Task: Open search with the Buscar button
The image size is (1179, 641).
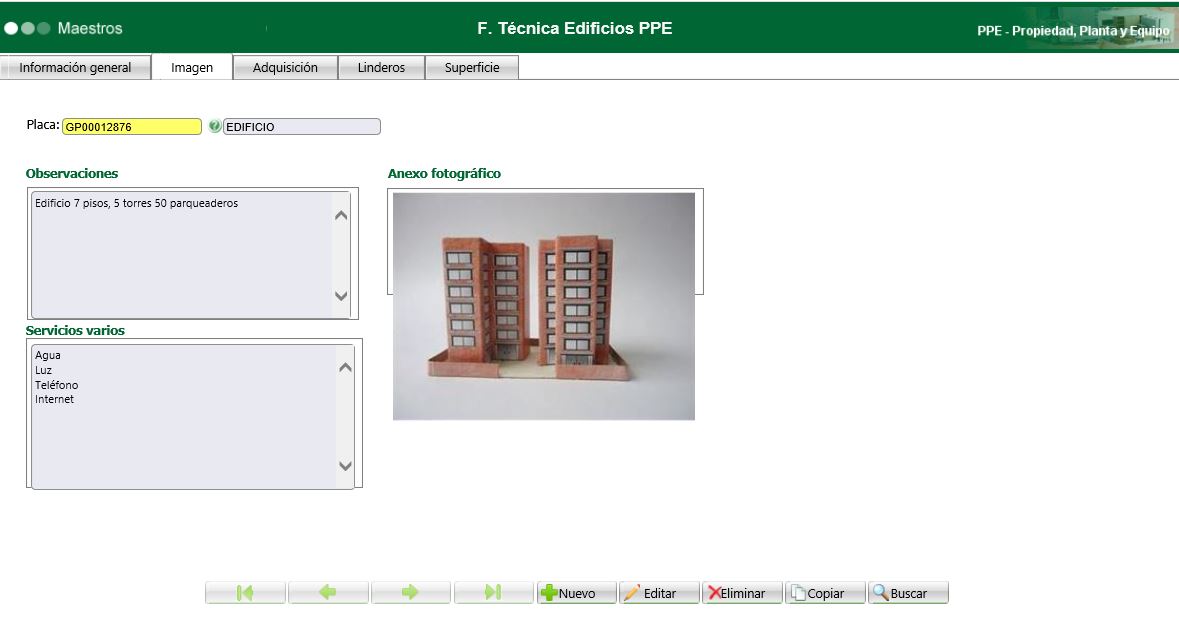Action: [x=908, y=593]
